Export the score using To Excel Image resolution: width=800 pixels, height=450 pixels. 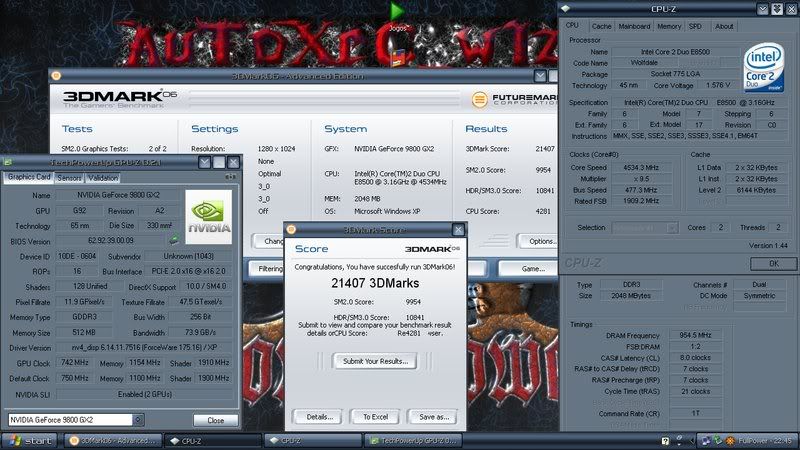click(375, 416)
